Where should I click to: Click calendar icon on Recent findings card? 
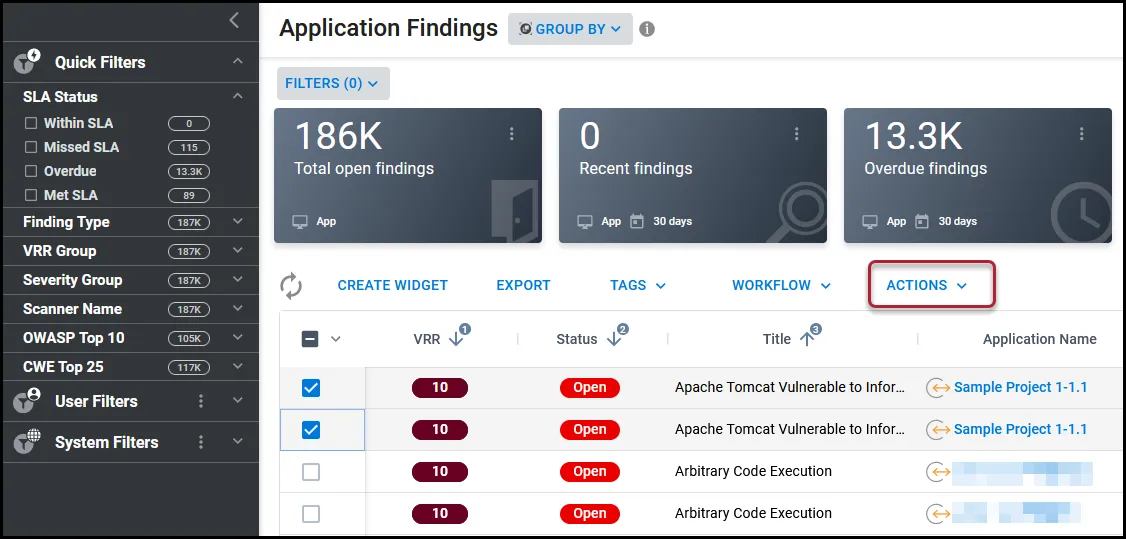(x=636, y=221)
